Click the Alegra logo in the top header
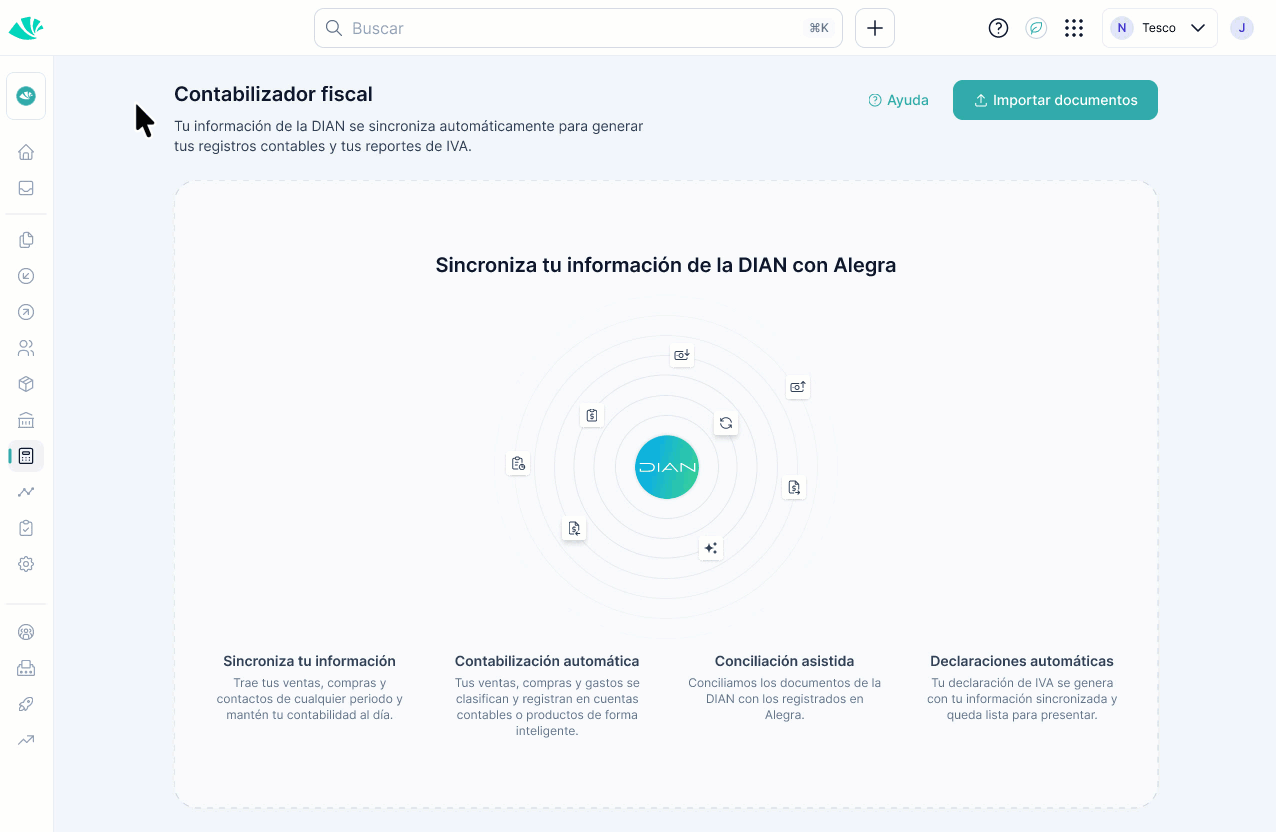The width and height of the screenshot is (1276, 832). [26, 28]
